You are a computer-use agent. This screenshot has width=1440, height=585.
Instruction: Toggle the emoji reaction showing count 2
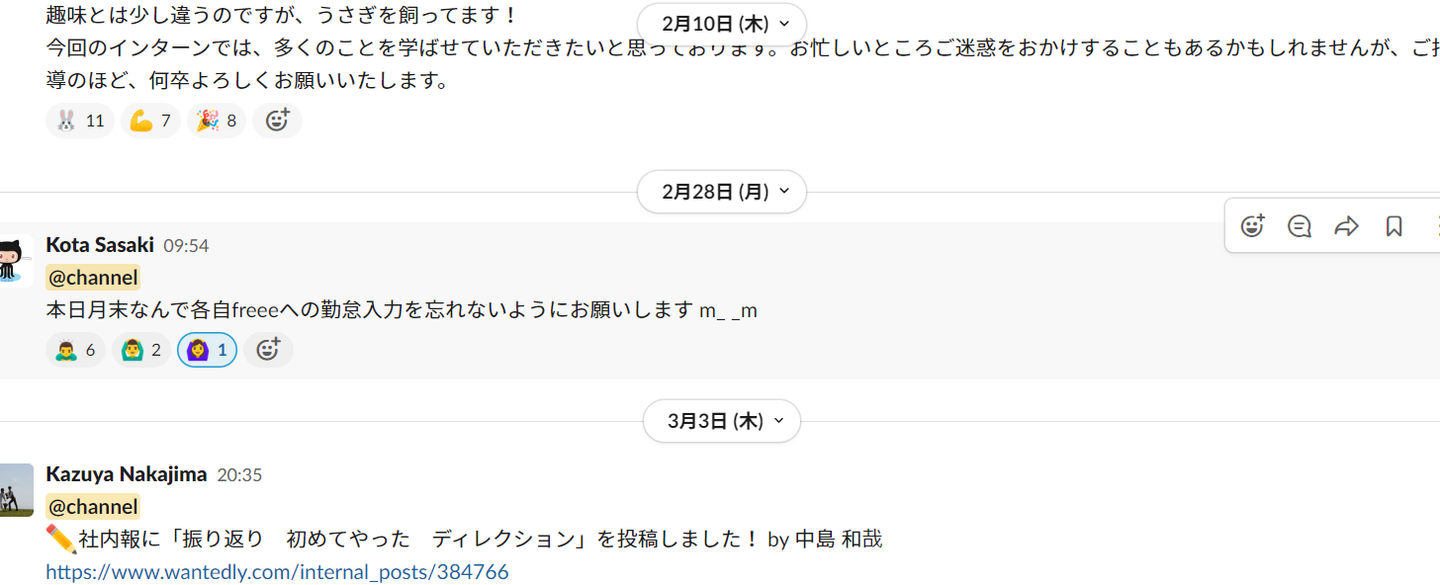[x=141, y=350]
